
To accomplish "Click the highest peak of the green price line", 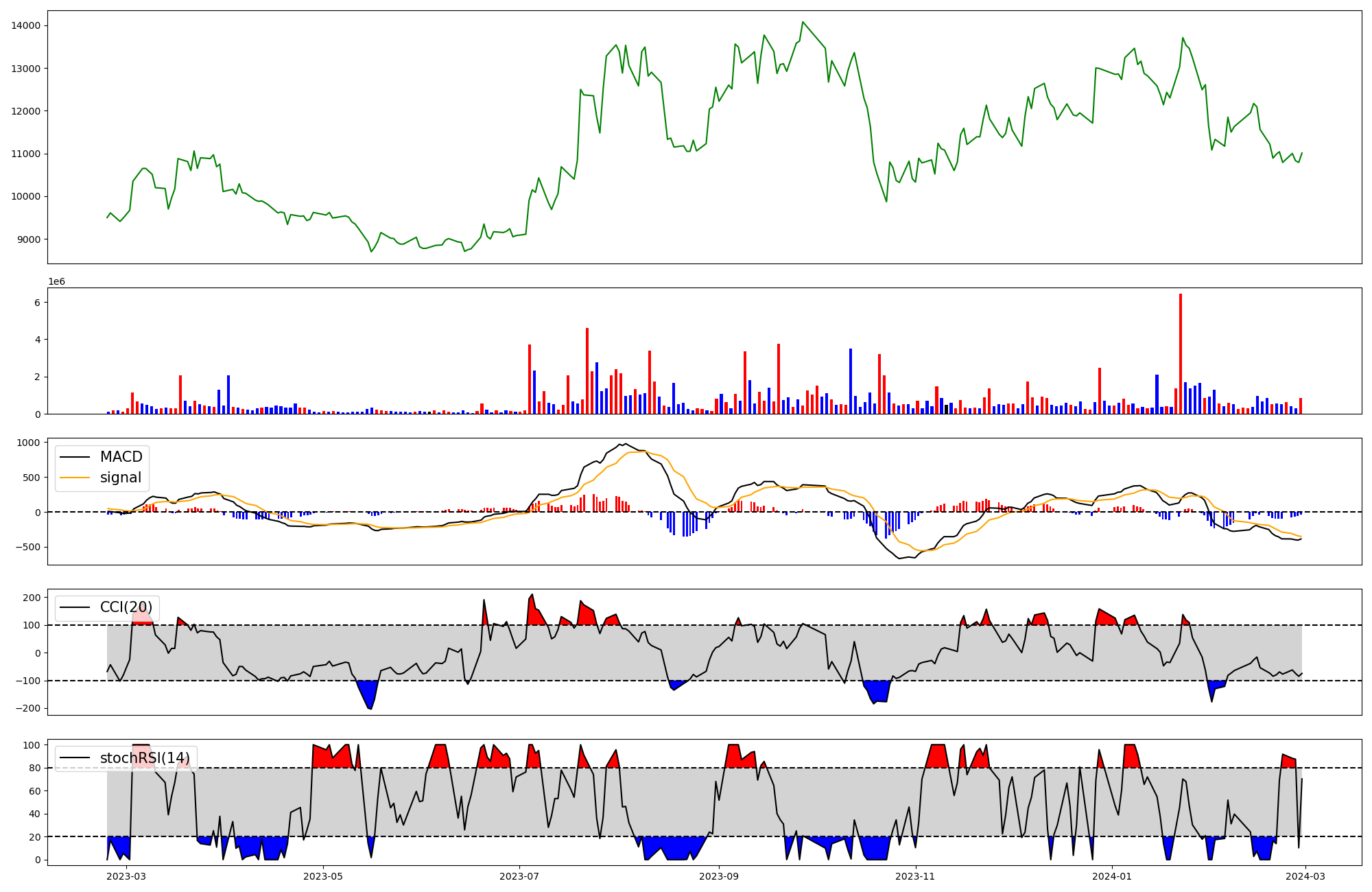I will click(803, 22).
